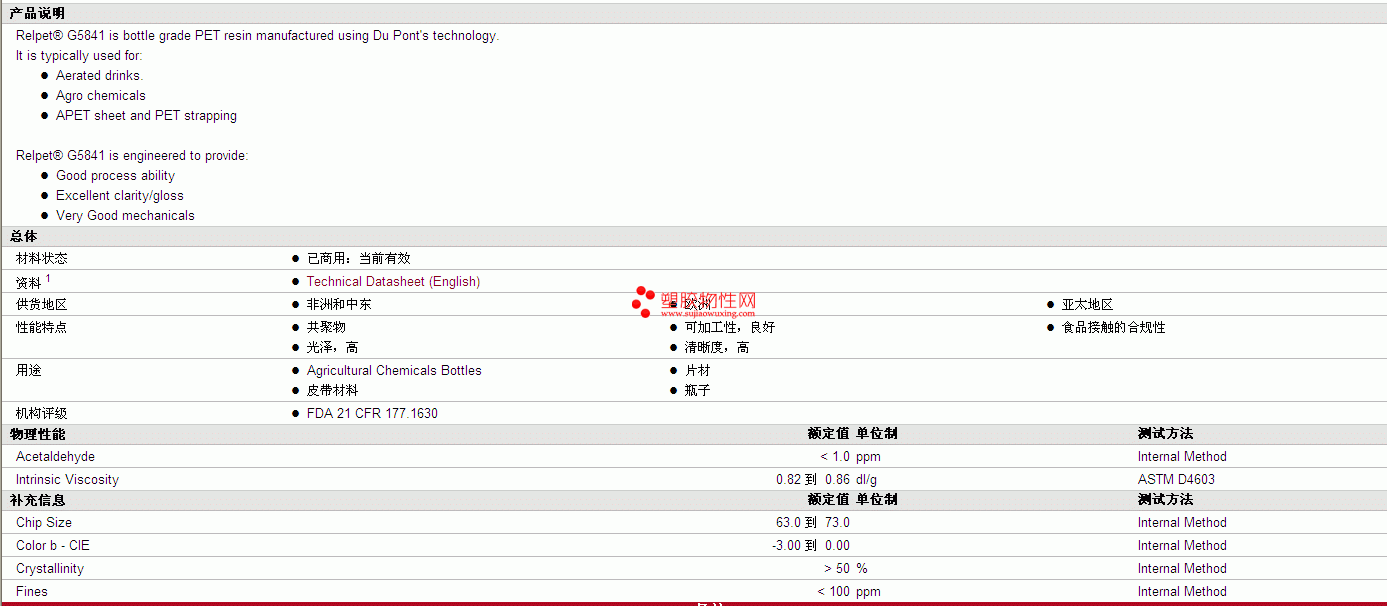Image resolution: width=1387 pixels, height=606 pixels.
Task: Click the Color b value '-3.00 到 0.00'
Action: coord(811,546)
